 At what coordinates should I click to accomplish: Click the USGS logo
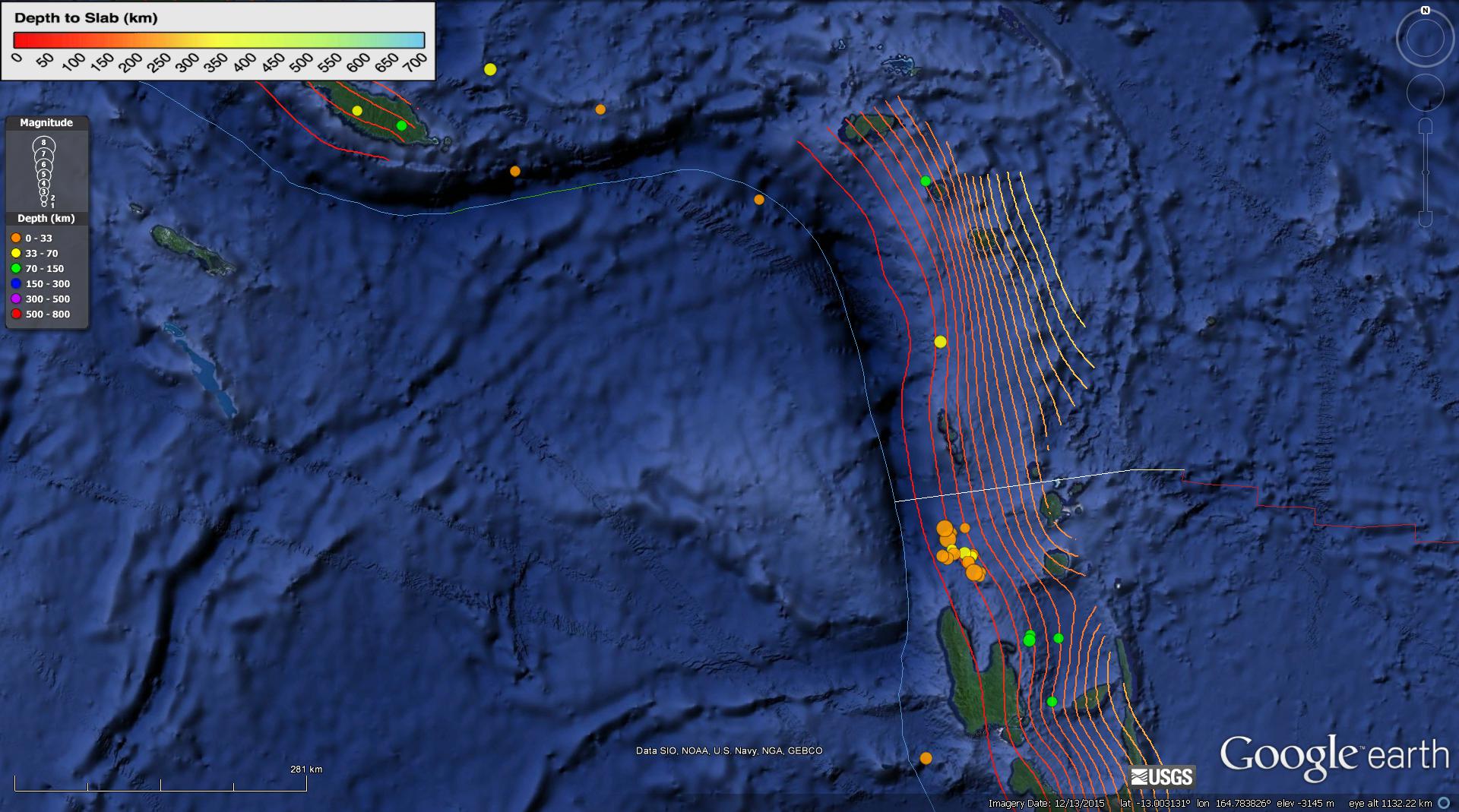1162,776
